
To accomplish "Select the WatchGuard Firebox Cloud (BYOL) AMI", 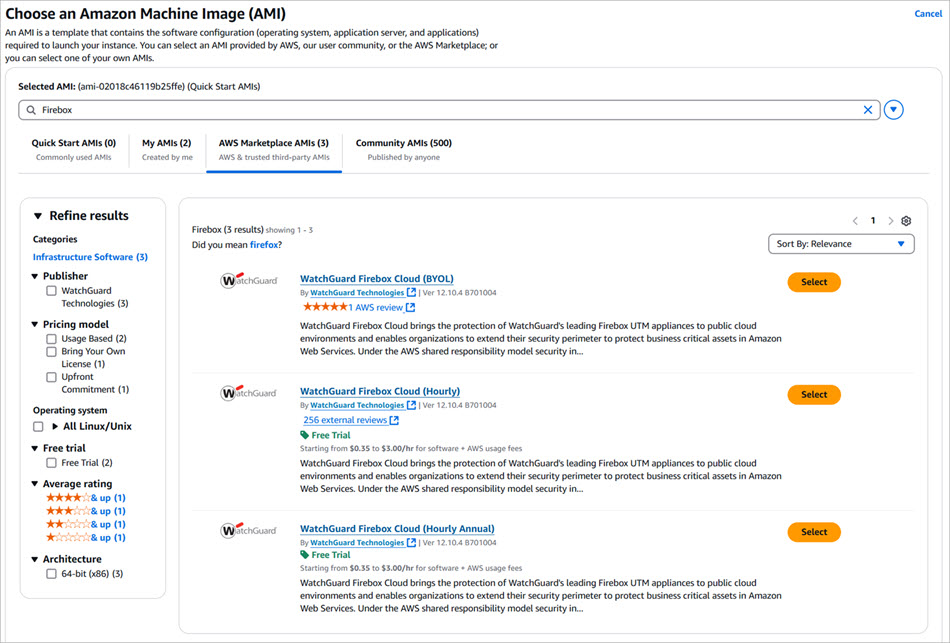I will [x=814, y=282].
